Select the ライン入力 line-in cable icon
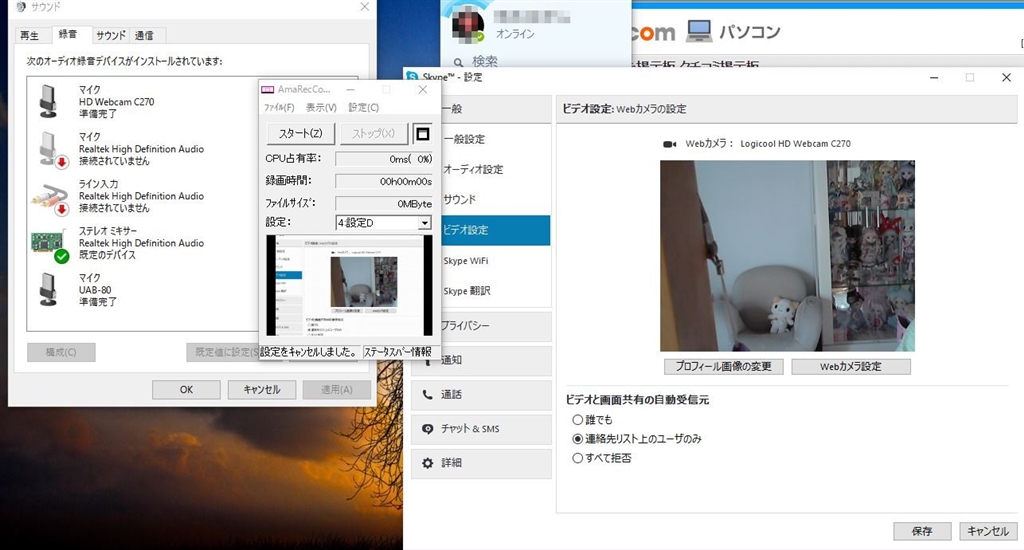 pyautogui.click(x=50, y=199)
